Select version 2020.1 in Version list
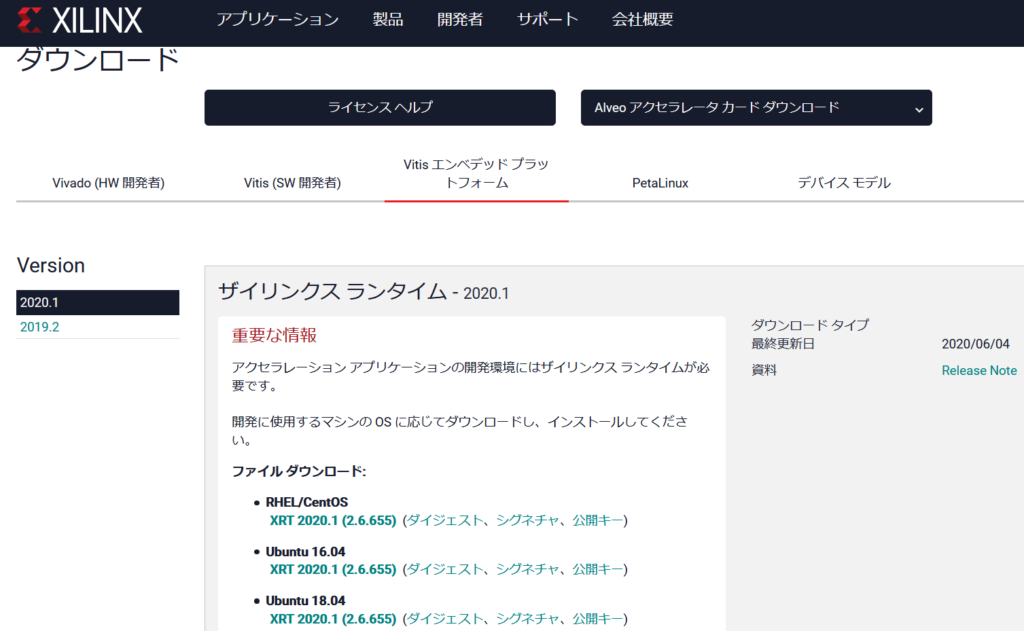The width and height of the screenshot is (1024, 631). pyautogui.click(x=98, y=303)
